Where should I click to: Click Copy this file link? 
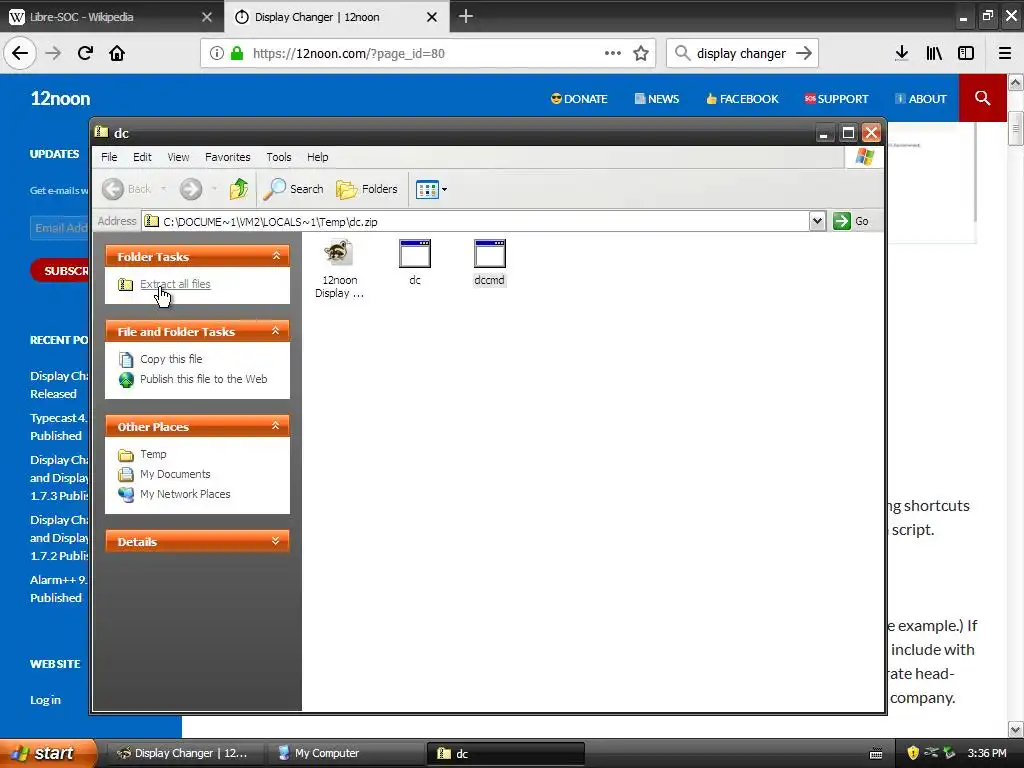coord(171,359)
